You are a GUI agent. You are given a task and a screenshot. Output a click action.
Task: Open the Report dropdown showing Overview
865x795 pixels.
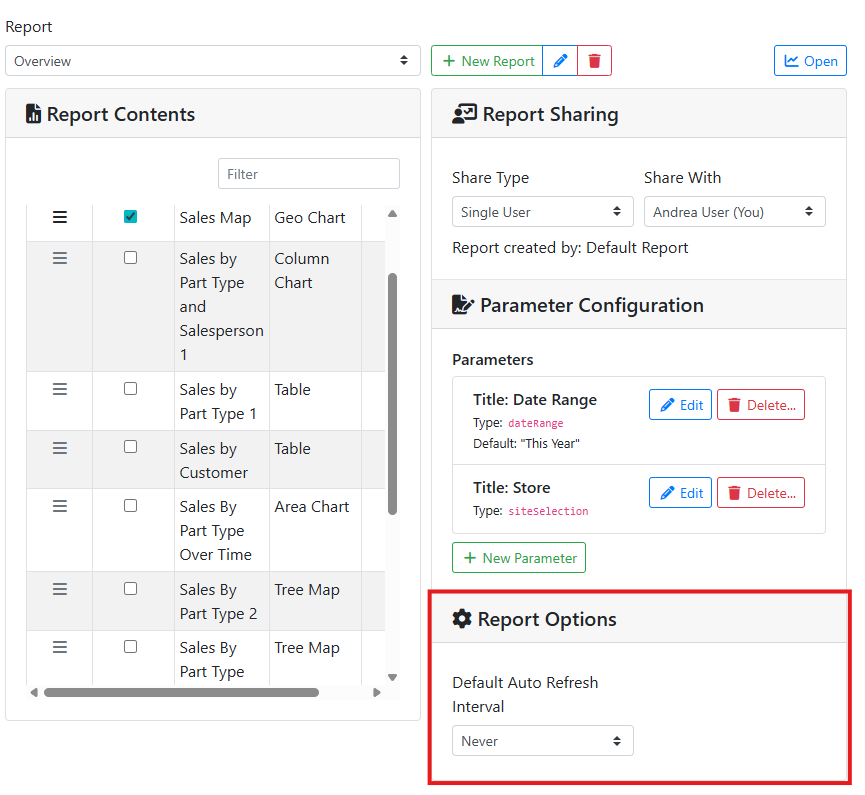[x=212, y=61]
